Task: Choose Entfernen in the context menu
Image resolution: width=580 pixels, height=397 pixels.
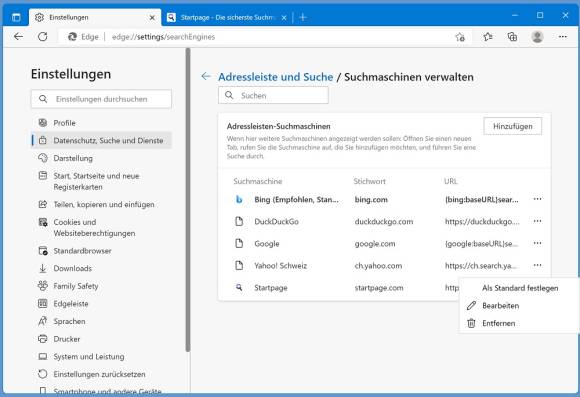Action: (x=520, y=323)
